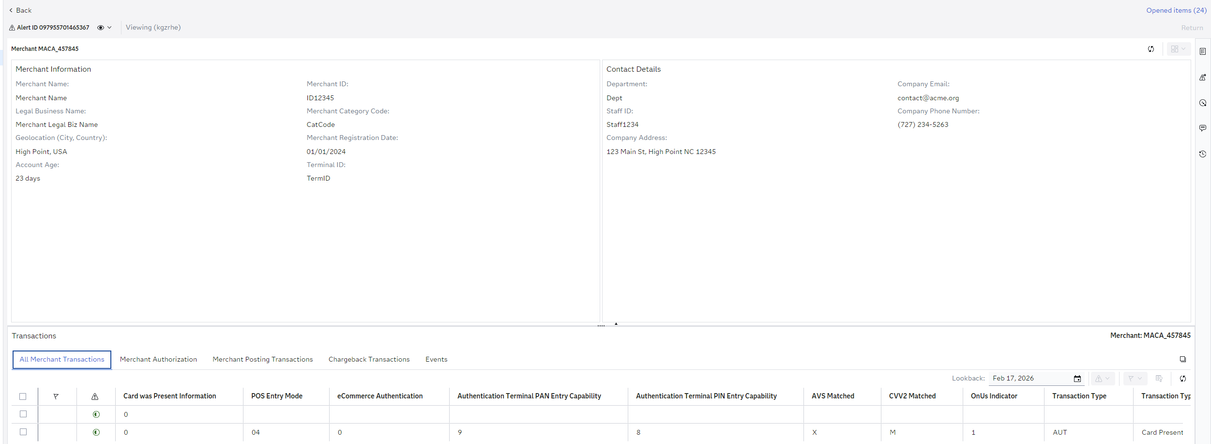Sort by POS Entry Mode column

pyautogui.click(x=277, y=396)
